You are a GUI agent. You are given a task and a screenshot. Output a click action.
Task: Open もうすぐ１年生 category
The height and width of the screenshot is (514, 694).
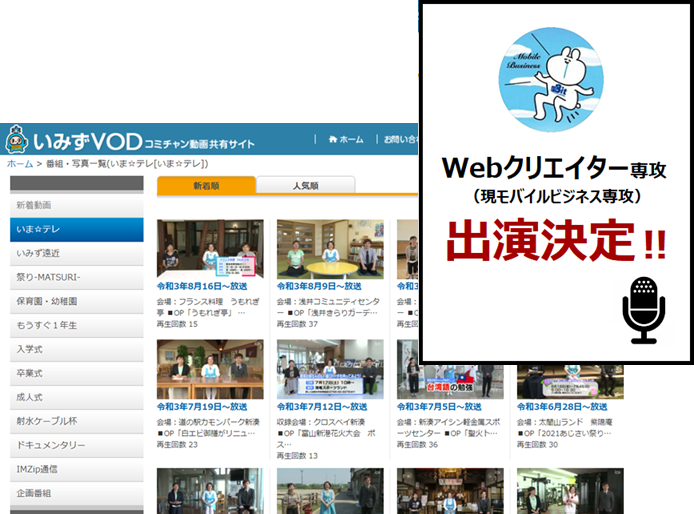pos(77,325)
